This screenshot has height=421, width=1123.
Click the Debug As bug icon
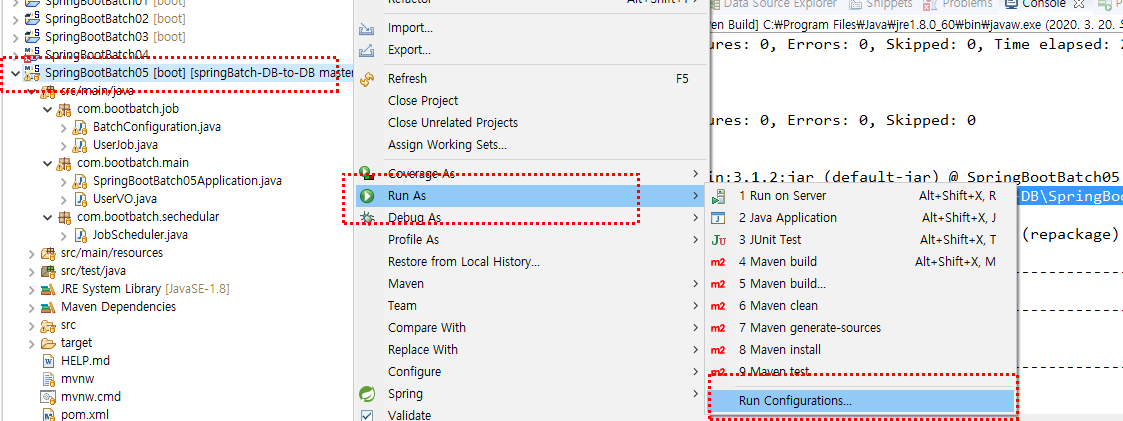(367, 218)
